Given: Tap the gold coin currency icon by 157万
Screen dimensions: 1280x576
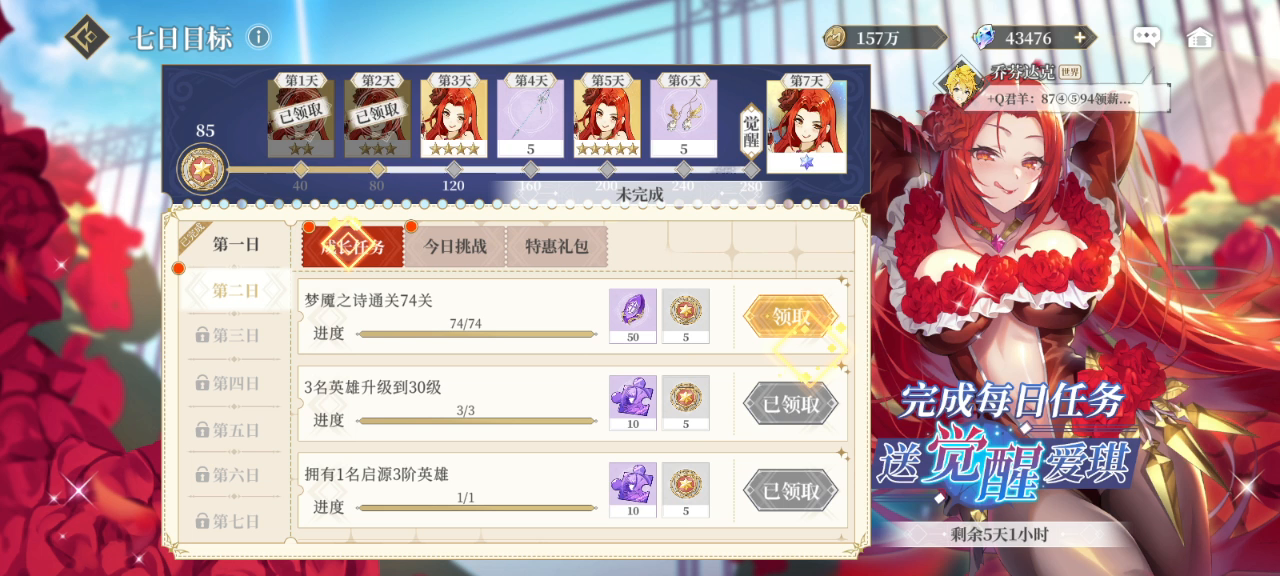Looking at the screenshot, I should 835,38.
